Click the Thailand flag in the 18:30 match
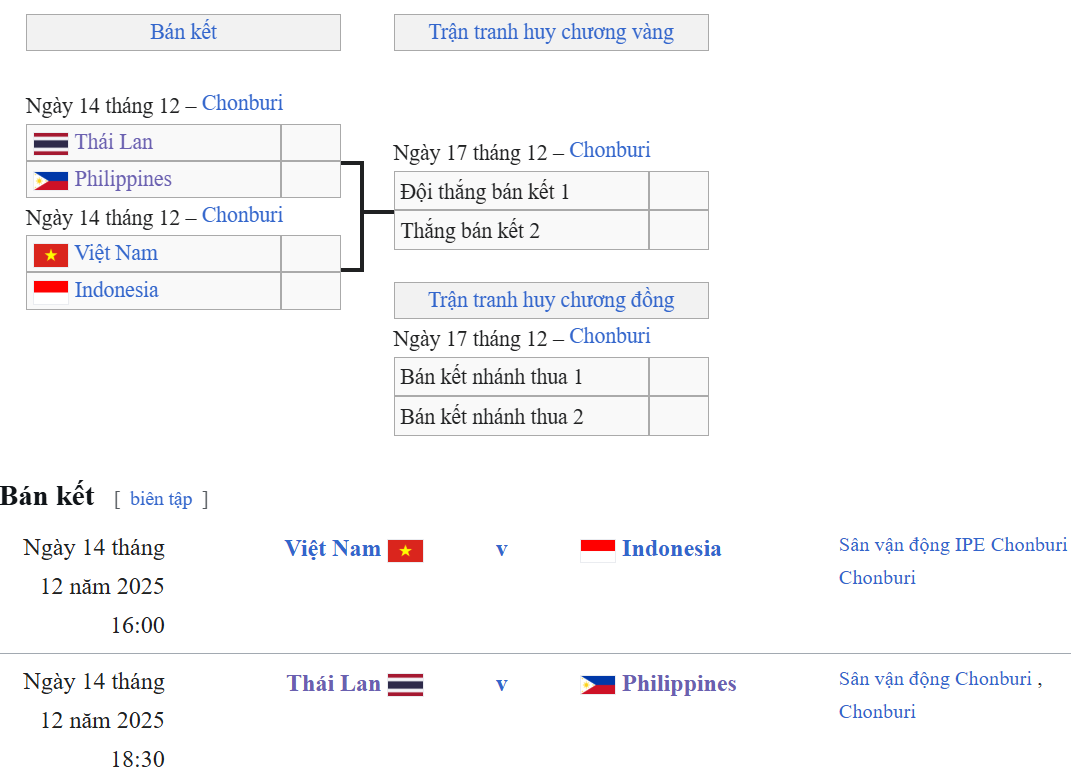The width and height of the screenshot is (1071, 775). [x=405, y=685]
